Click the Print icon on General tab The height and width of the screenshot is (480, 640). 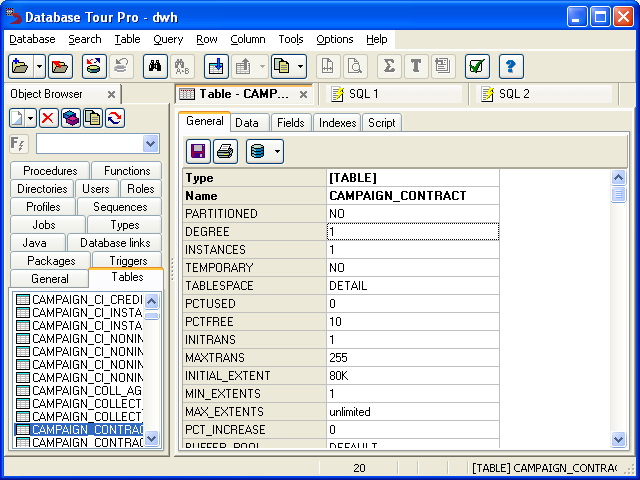click(225, 151)
